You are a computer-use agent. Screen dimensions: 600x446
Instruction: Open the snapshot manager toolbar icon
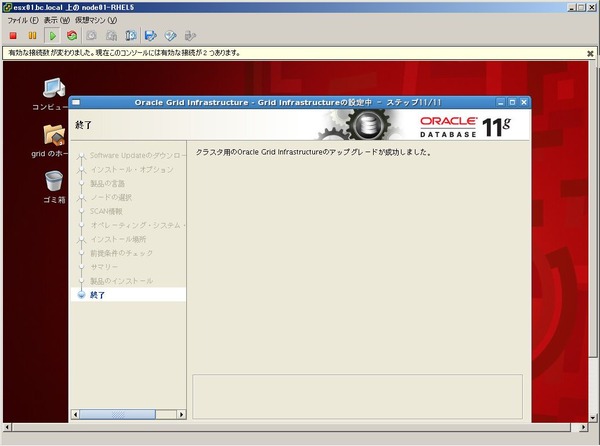pos(130,36)
